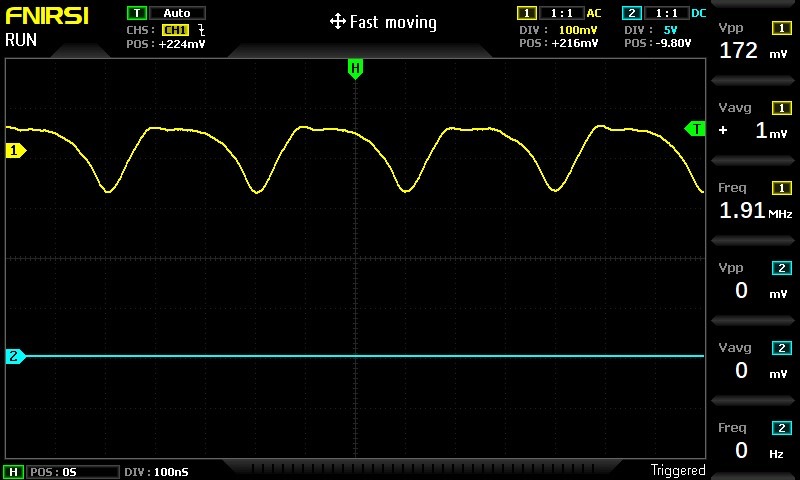Select the cyan channel 2 badge in header
This screenshot has height=480, width=800.
coord(632,13)
